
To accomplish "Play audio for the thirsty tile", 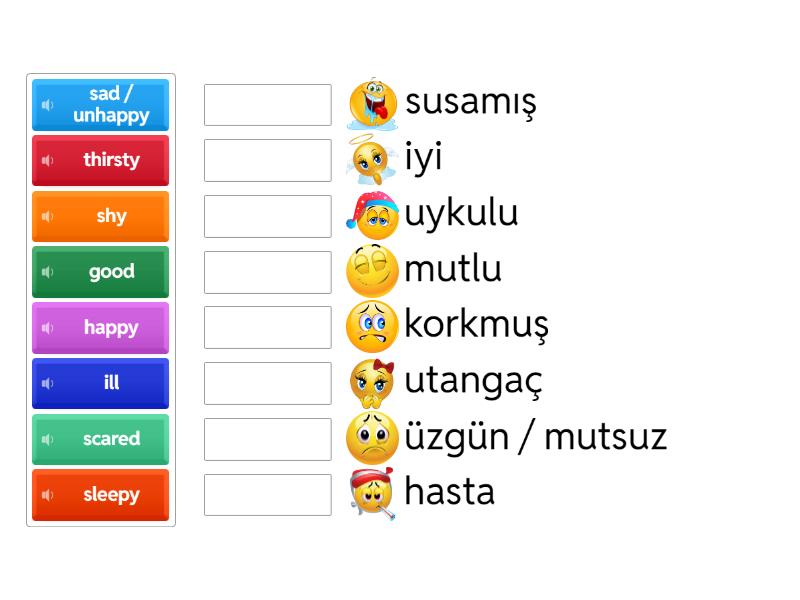I will pyautogui.click(x=47, y=160).
